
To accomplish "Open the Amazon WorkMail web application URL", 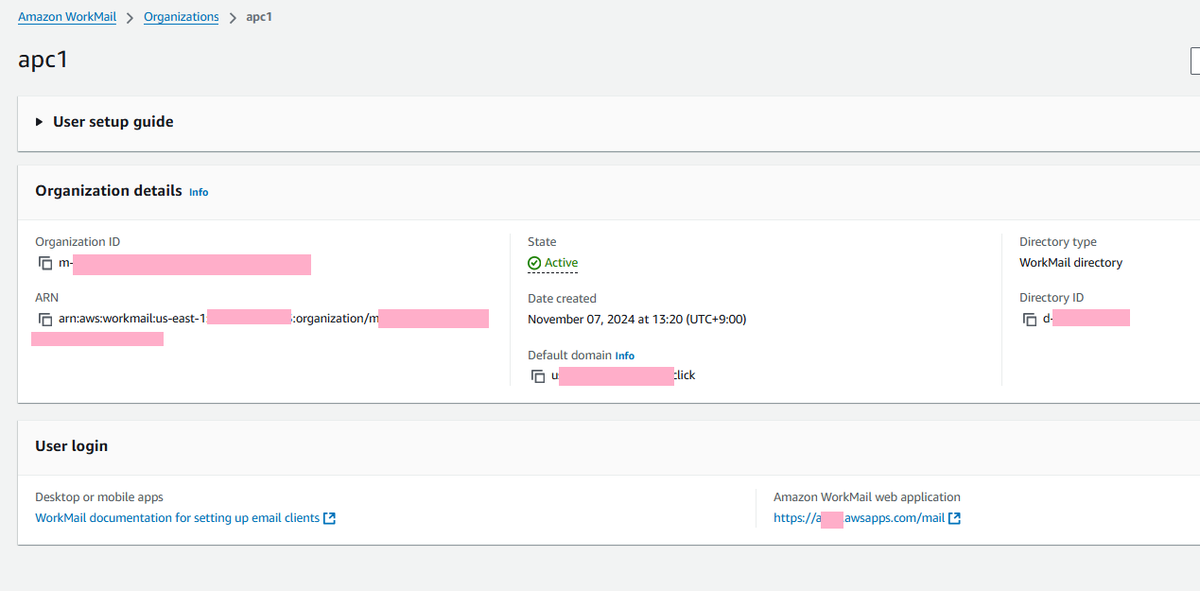I will [x=859, y=518].
